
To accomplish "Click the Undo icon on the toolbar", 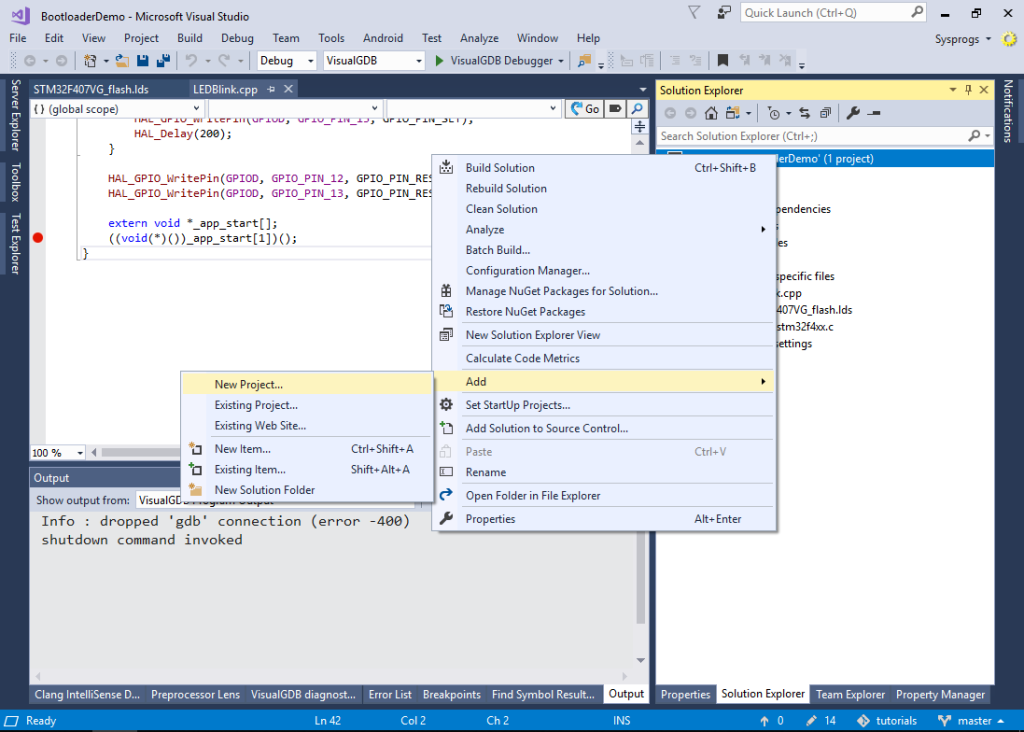I will click(192, 60).
